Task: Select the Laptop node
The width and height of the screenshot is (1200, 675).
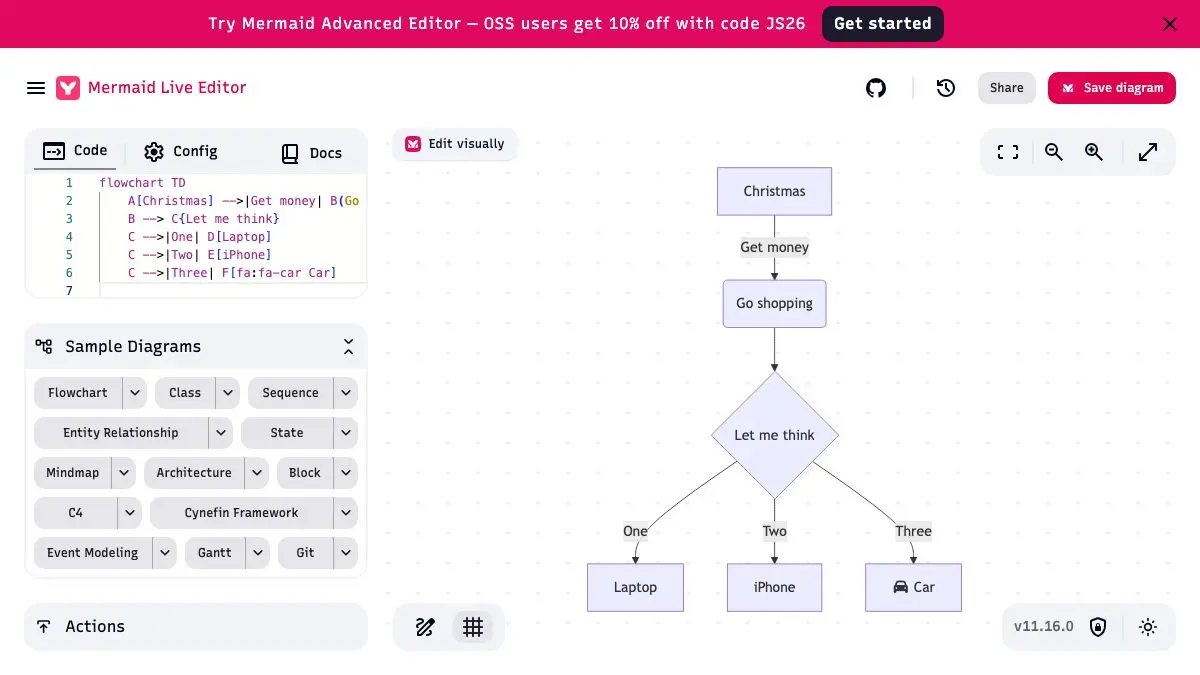Action: point(636,587)
